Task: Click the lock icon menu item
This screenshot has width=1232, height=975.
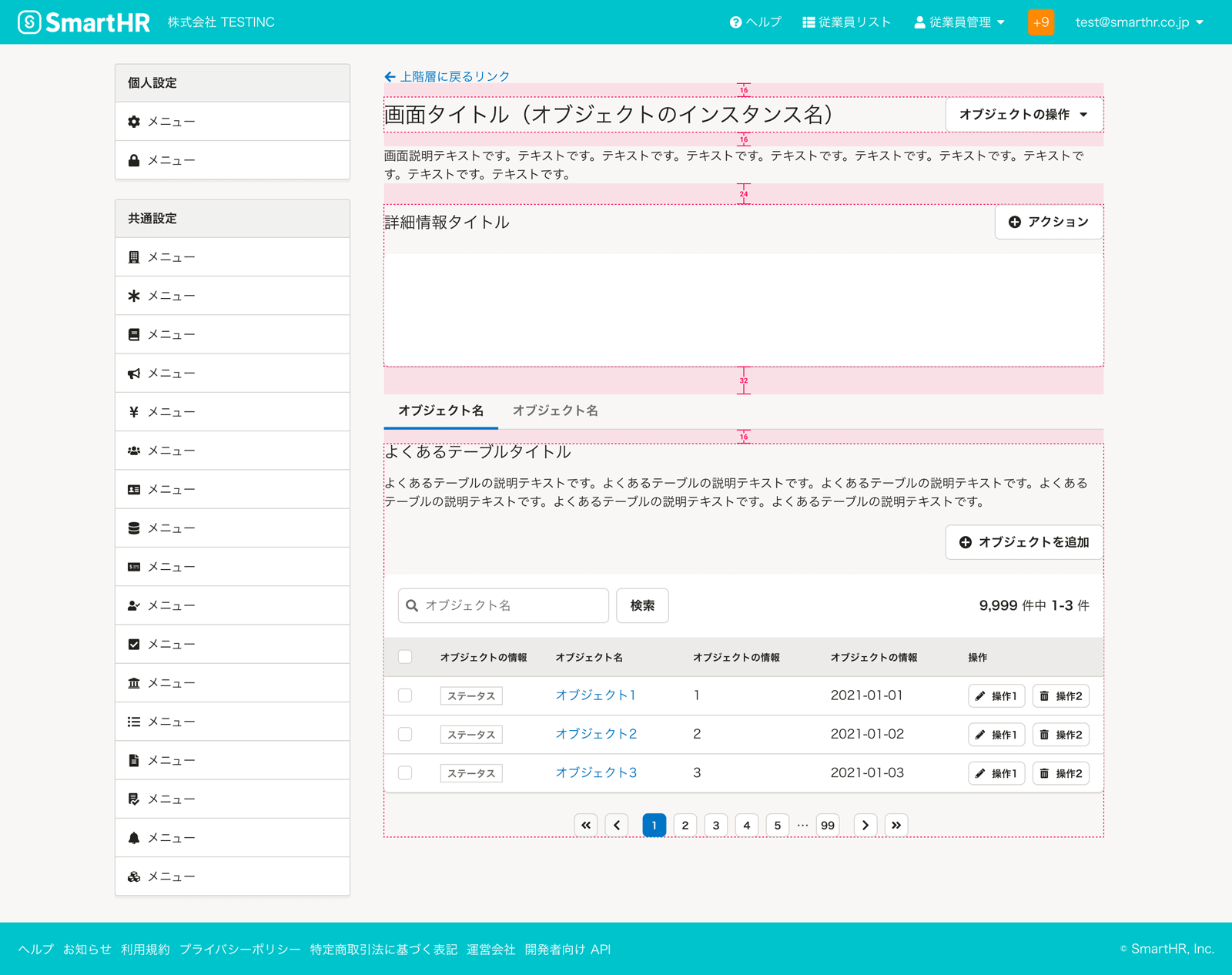Action: pyautogui.click(x=134, y=160)
